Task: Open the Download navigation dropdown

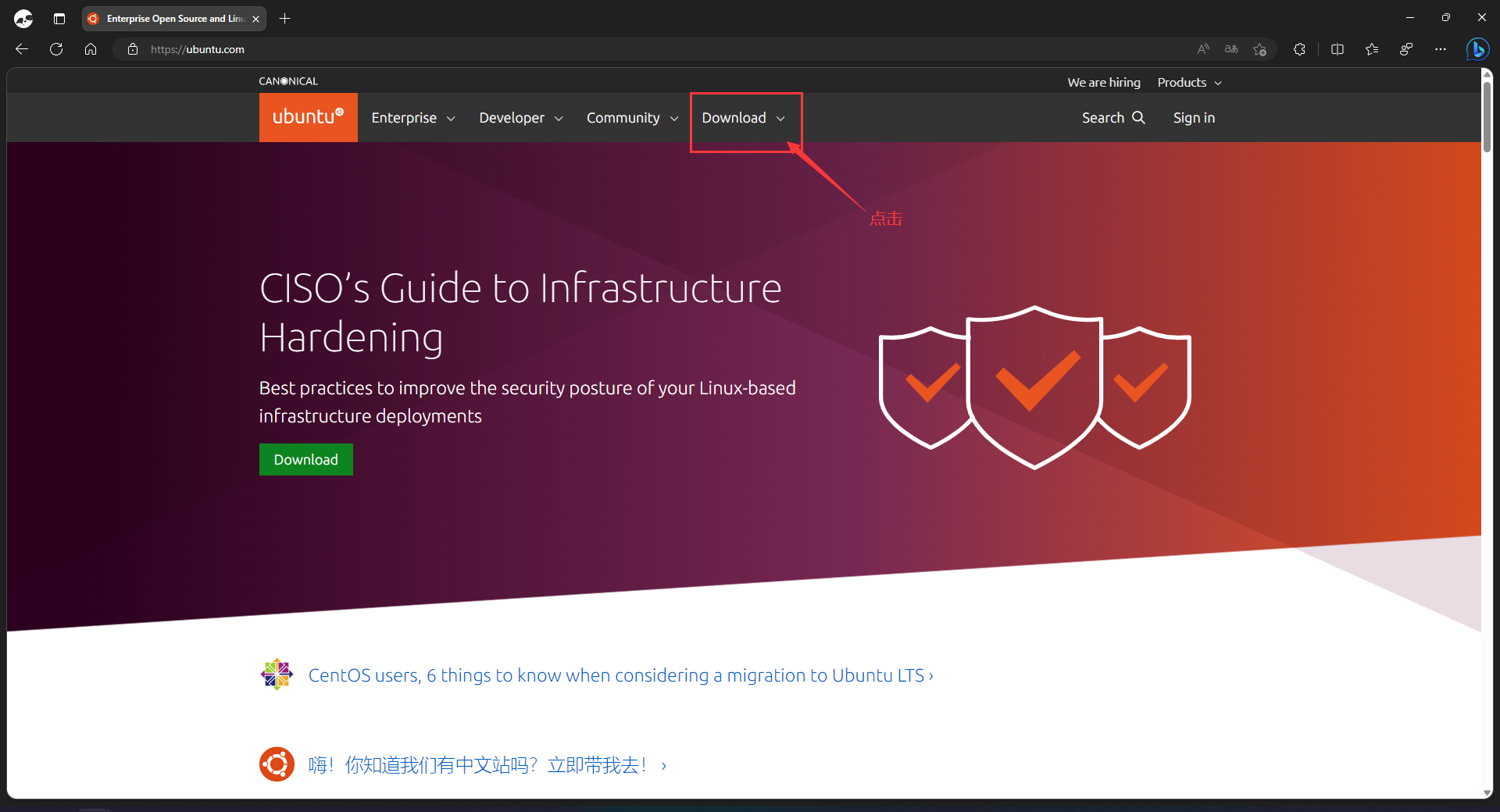Action: point(744,118)
